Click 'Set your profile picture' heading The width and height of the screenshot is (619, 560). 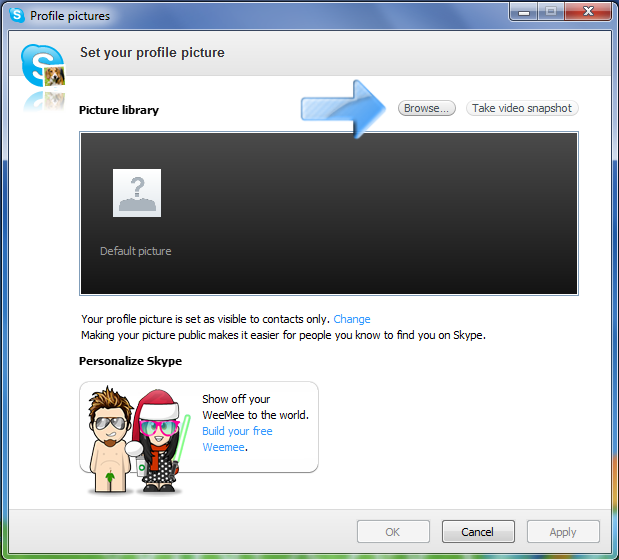pyautogui.click(x=152, y=52)
